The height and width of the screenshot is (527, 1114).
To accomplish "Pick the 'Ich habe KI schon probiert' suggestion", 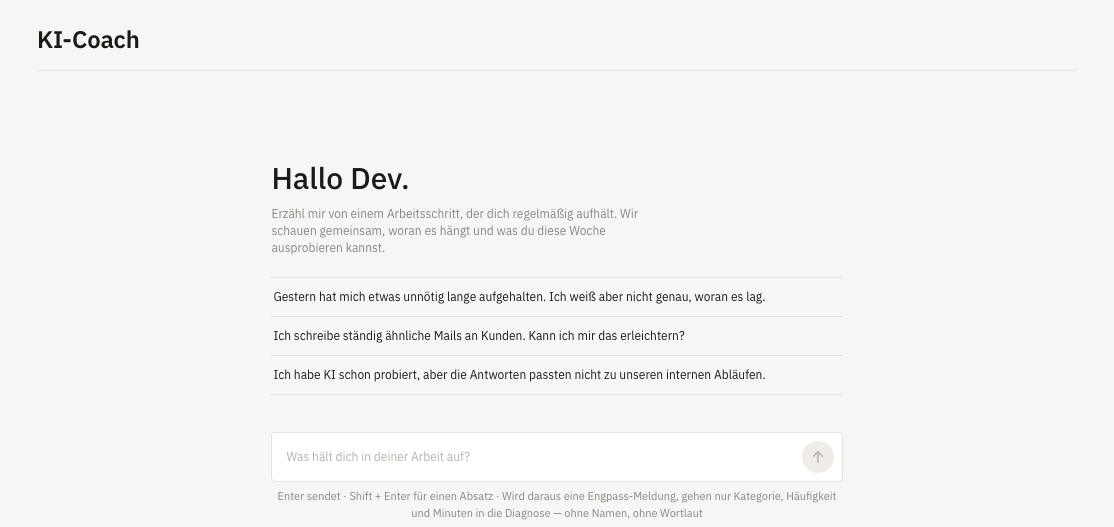I will [x=556, y=375].
